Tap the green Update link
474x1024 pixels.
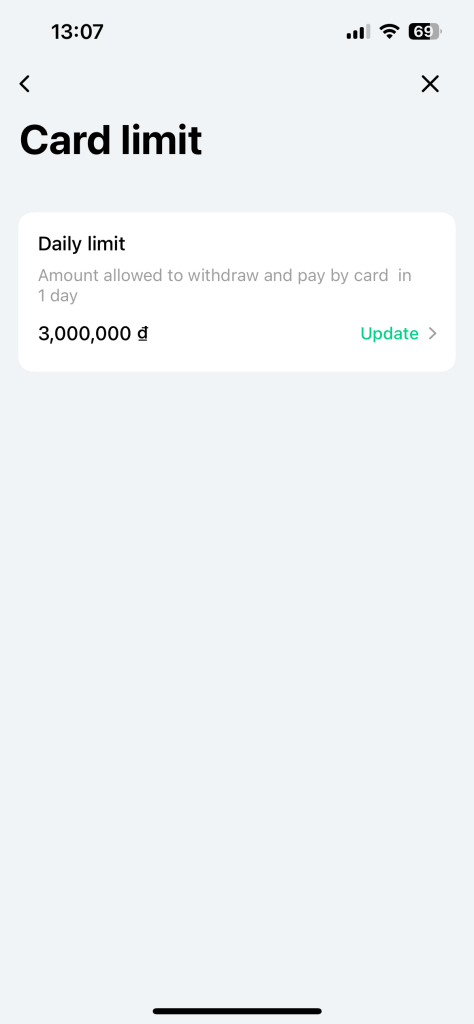[x=389, y=334]
